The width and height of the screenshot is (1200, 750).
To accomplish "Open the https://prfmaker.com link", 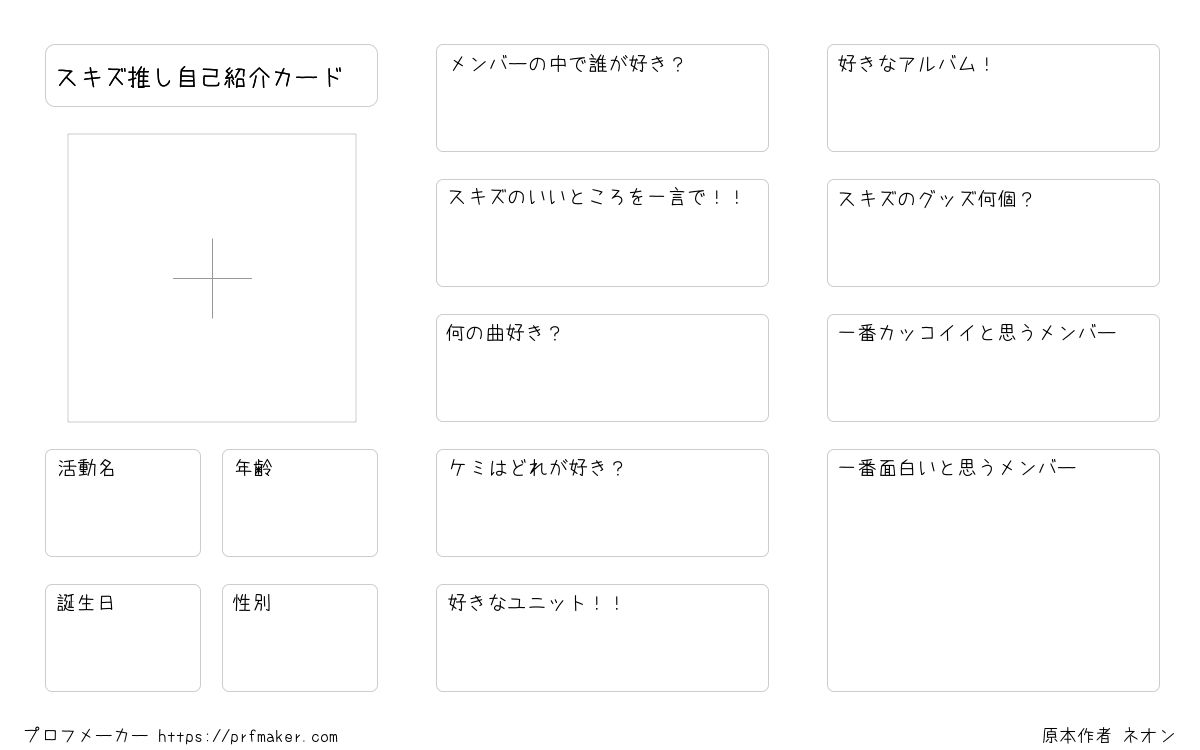I will (248, 736).
